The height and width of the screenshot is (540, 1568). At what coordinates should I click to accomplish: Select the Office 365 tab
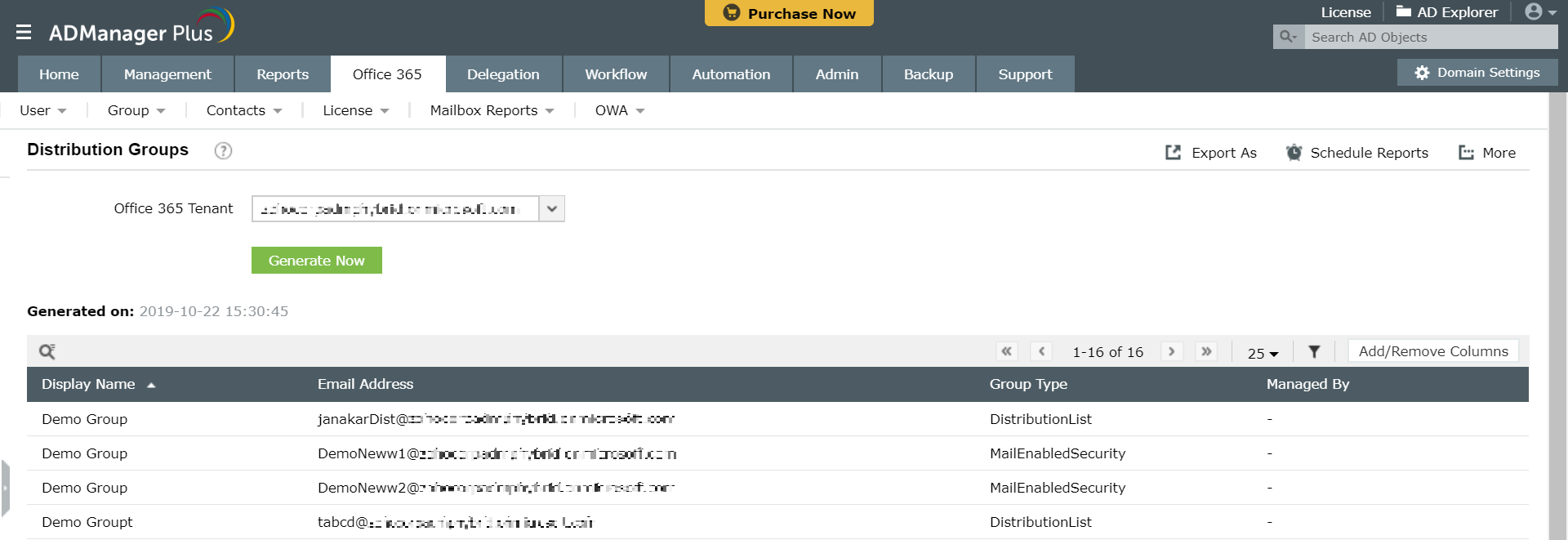pos(387,74)
